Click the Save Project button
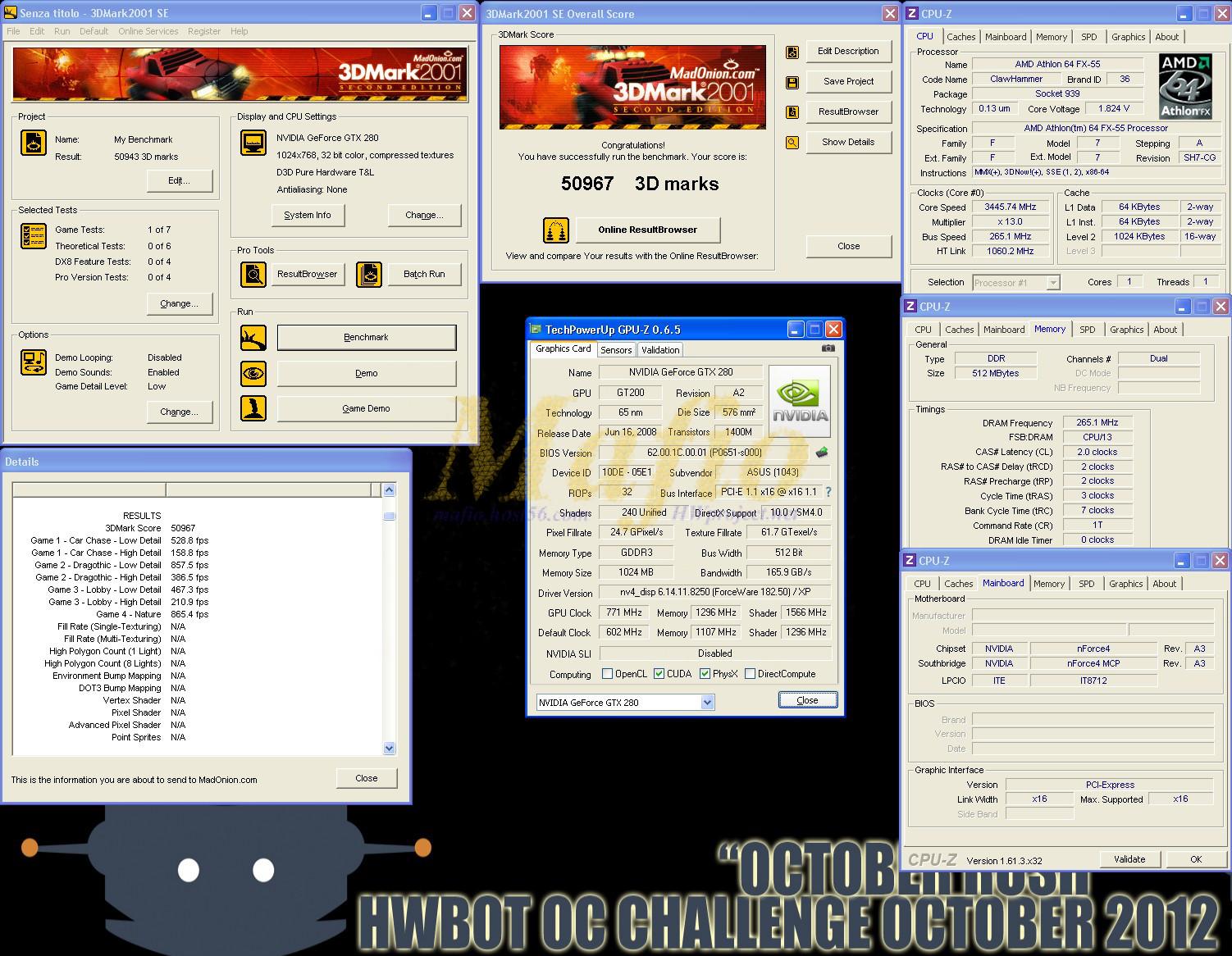1232x956 pixels. [848, 81]
